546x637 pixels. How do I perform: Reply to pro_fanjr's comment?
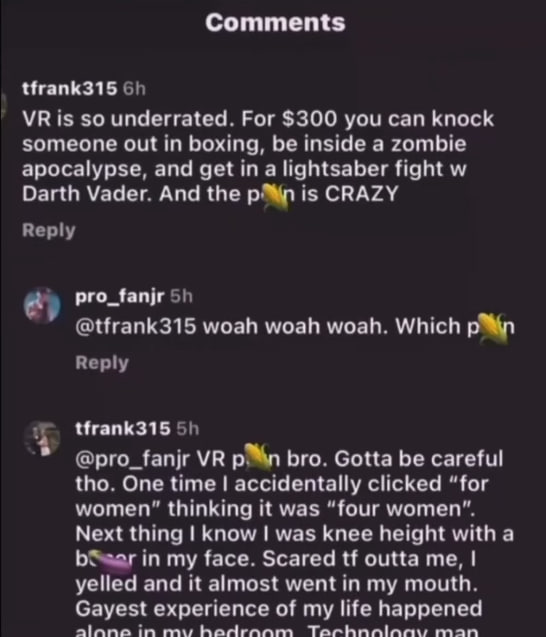pos(102,363)
